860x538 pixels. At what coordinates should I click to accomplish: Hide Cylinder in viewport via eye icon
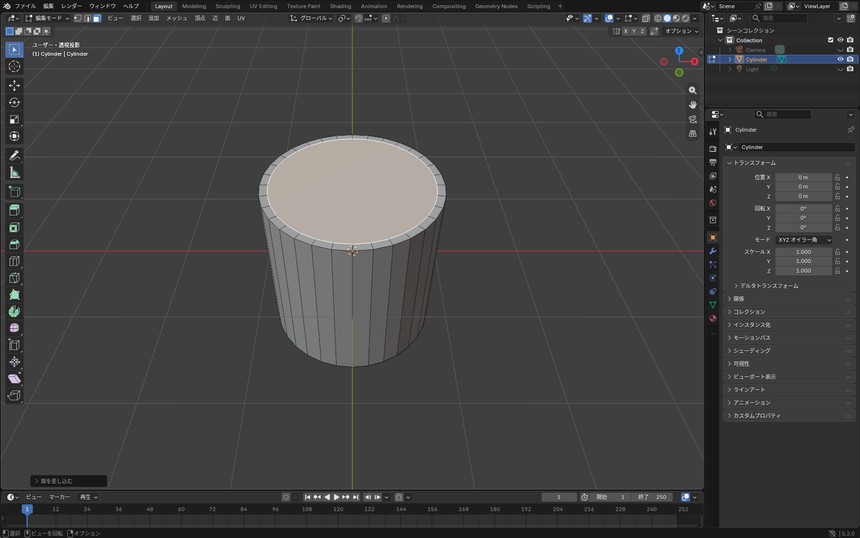pyautogui.click(x=840, y=59)
